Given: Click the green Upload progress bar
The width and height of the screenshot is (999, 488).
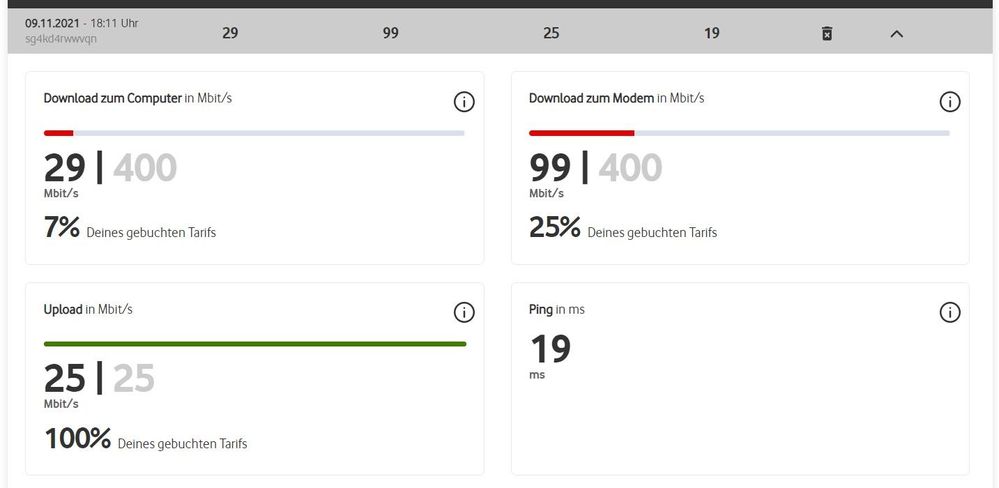Looking at the screenshot, I should [x=255, y=344].
